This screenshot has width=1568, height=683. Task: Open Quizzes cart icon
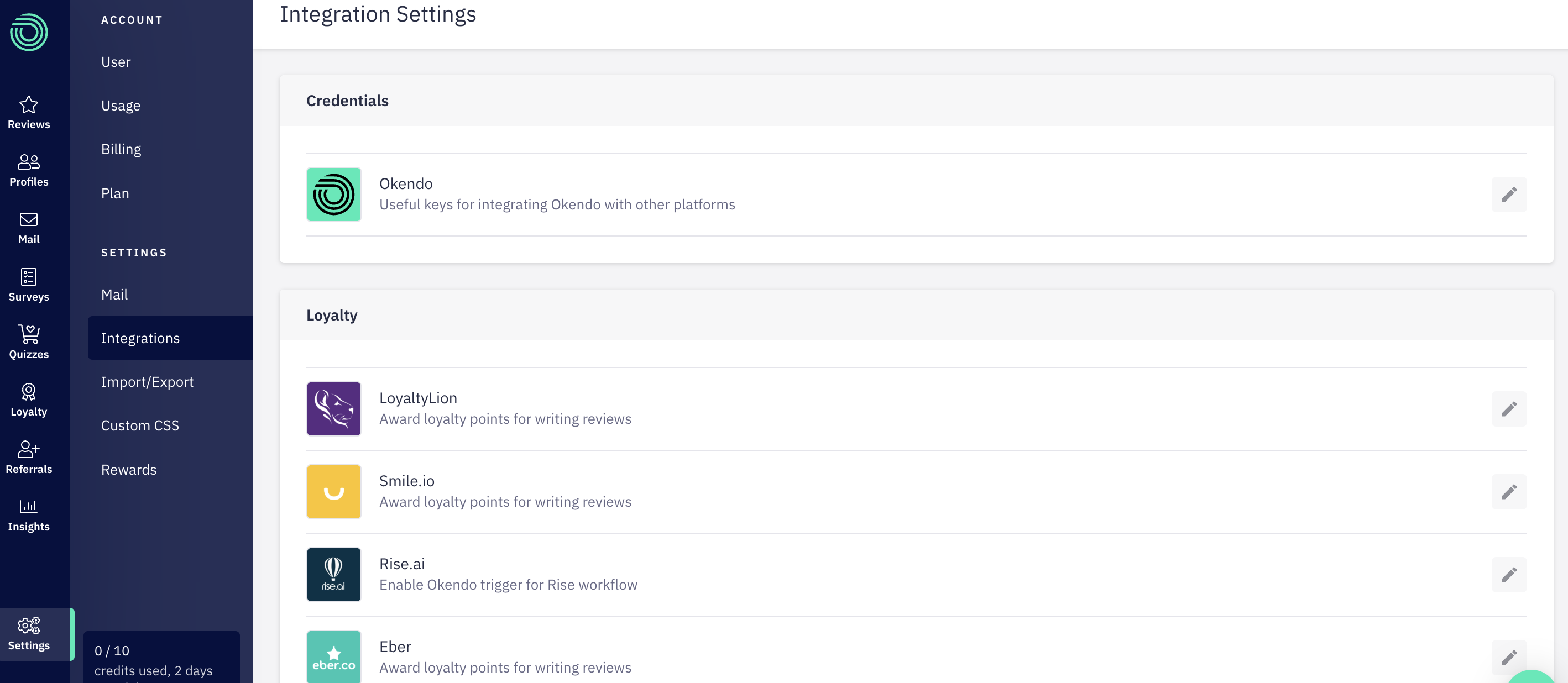[29, 334]
